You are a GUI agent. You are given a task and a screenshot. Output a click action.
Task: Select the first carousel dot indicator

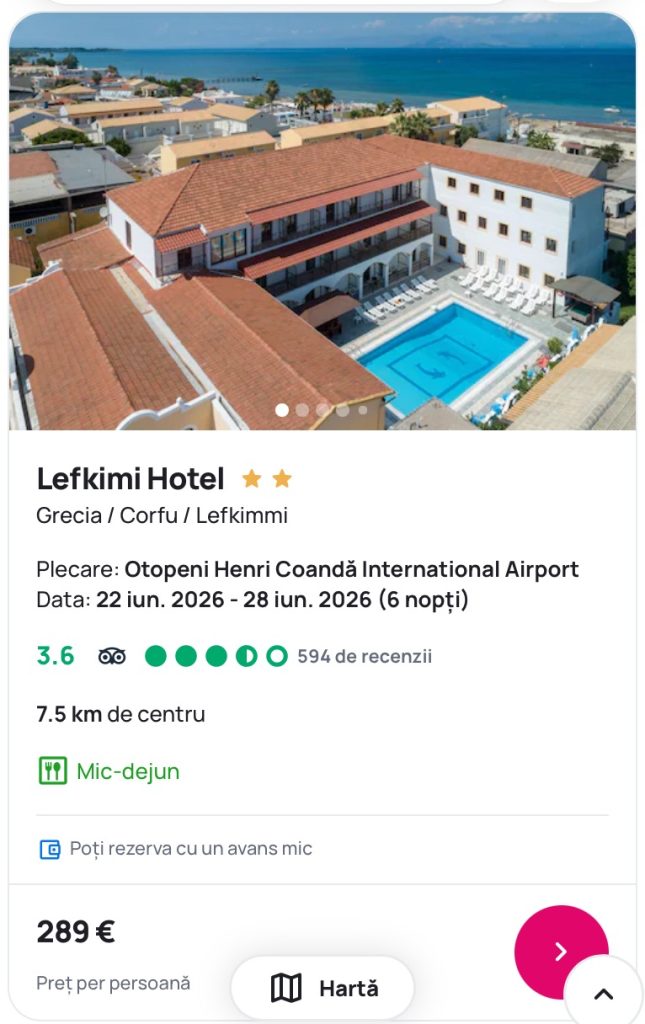(282, 410)
